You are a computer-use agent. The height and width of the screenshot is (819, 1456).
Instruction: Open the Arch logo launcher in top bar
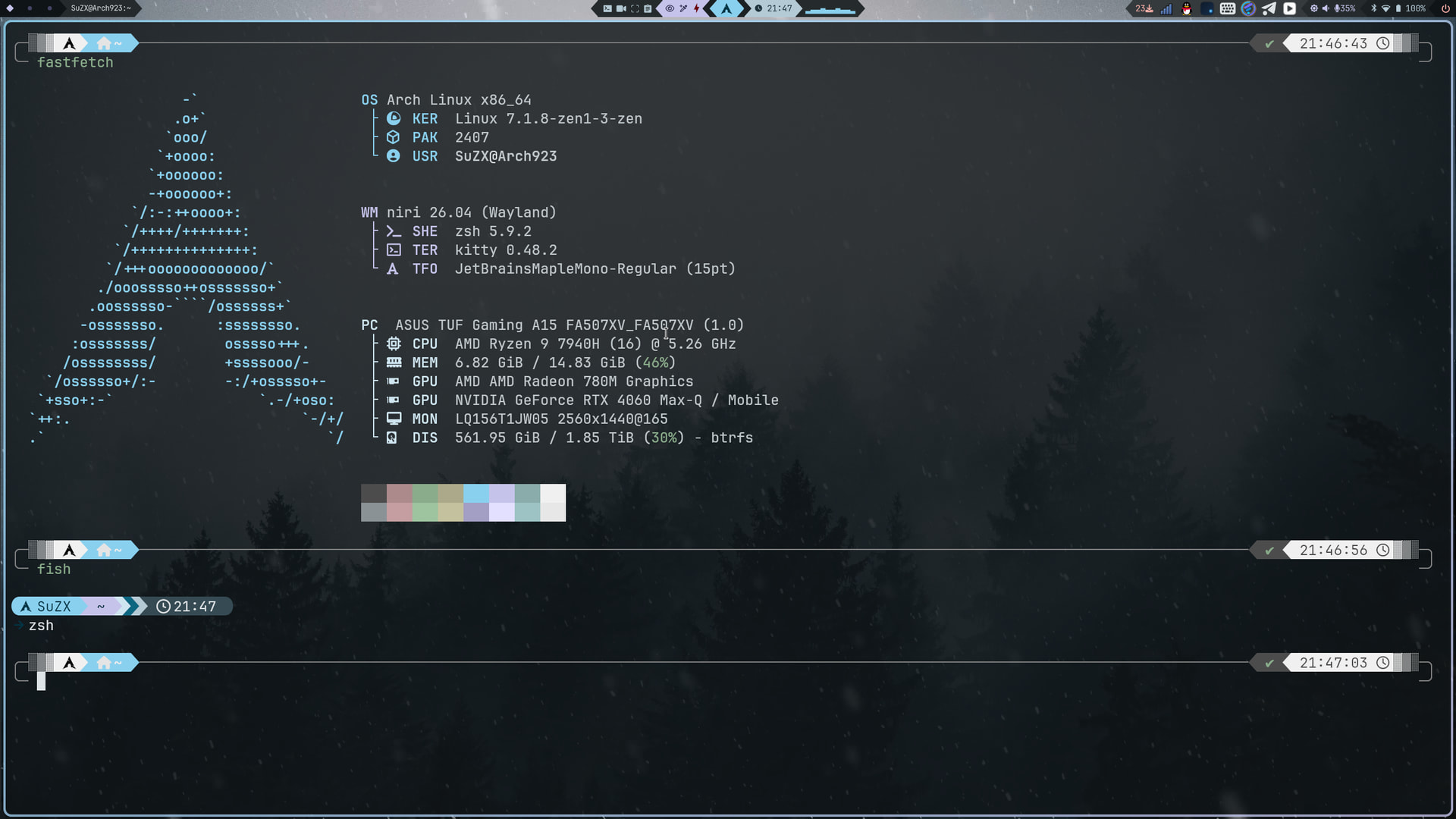click(726, 8)
